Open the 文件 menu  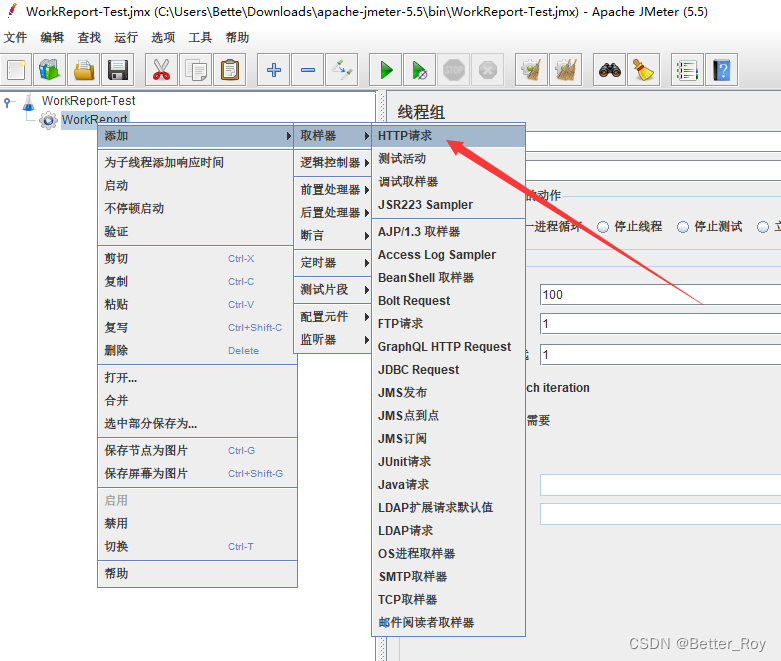click(x=15, y=37)
